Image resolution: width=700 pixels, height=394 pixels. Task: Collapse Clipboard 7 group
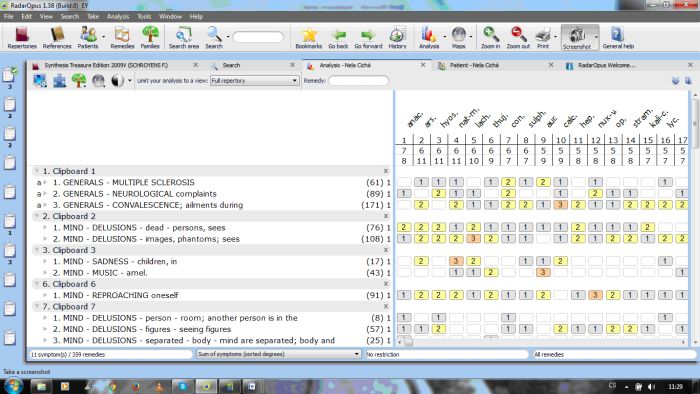pyautogui.click(x=36, y=307)
